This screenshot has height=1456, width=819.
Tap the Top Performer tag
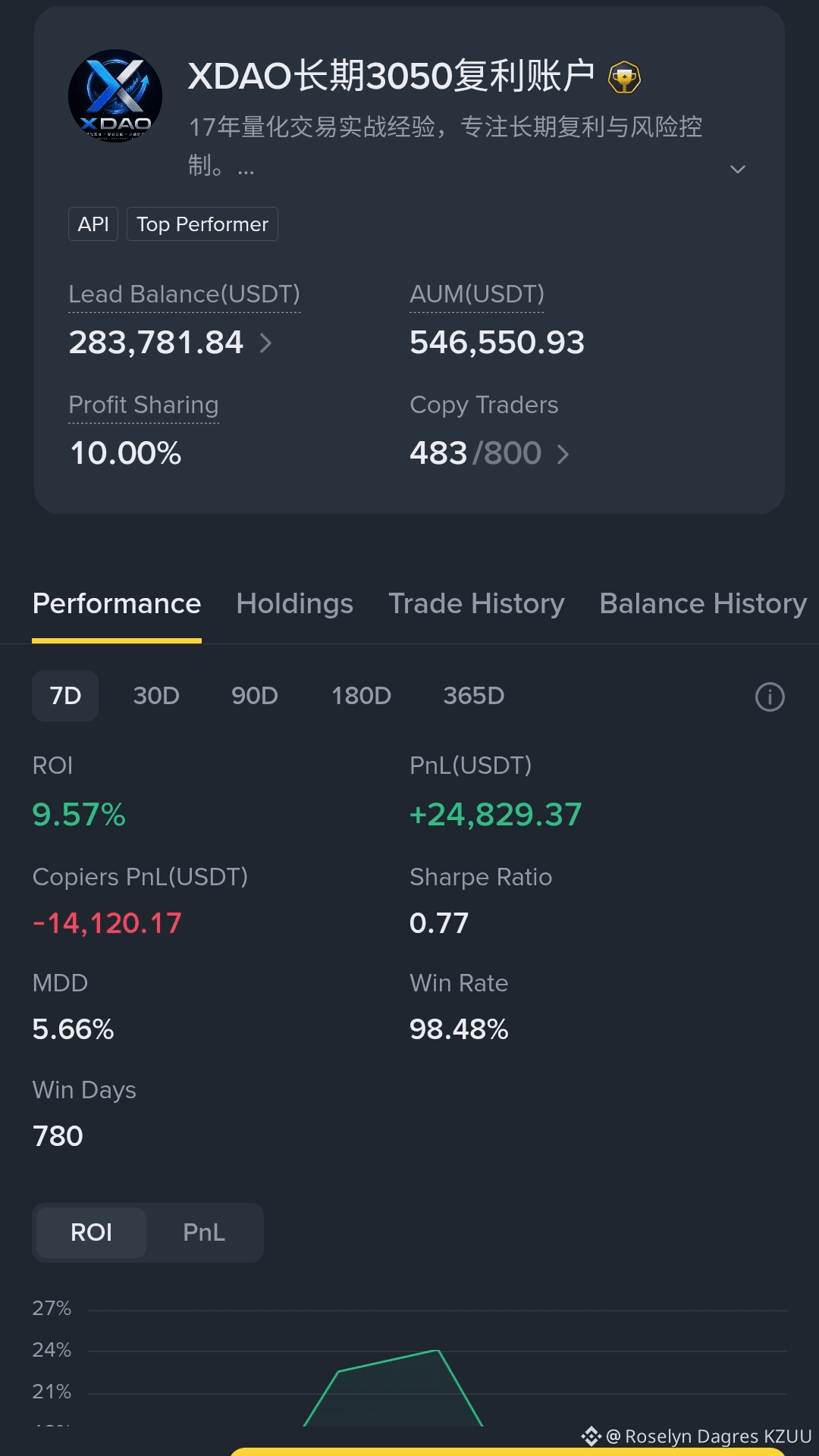point(202,224)
